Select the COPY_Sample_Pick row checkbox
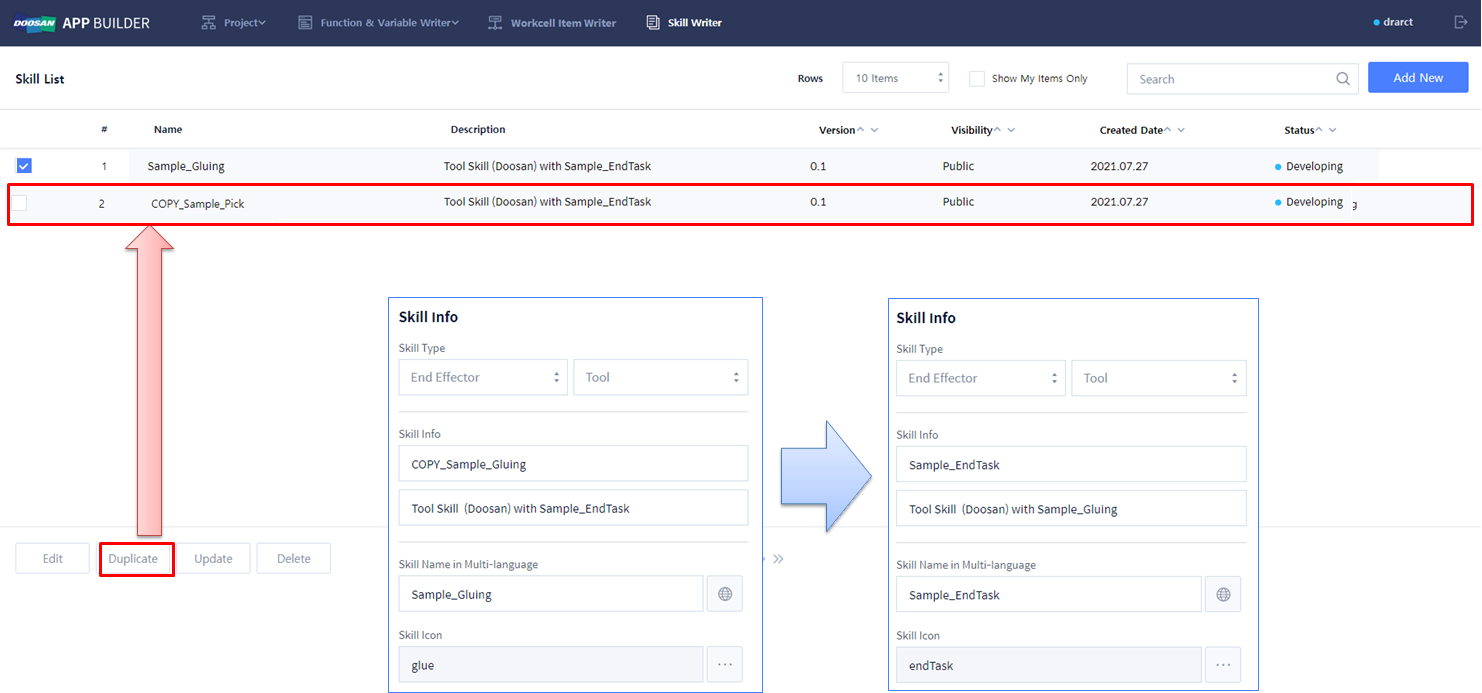Viewport: 1482px width, 693px height. (x=20, y=203)
